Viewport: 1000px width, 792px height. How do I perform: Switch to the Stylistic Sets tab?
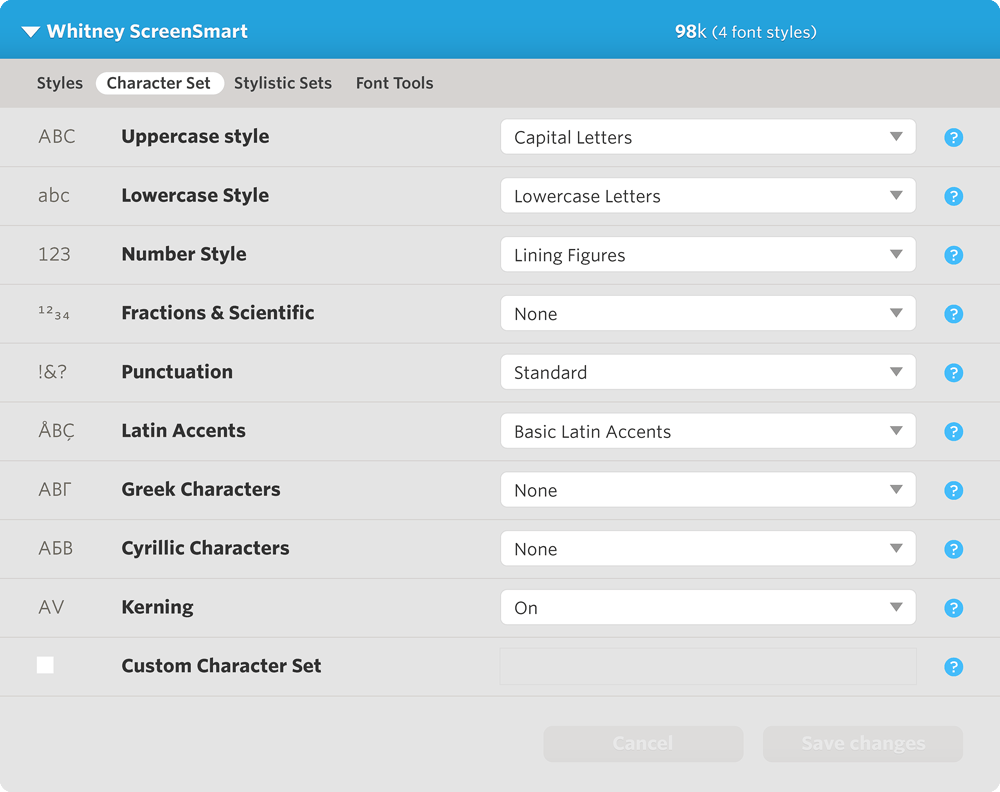[x=283, y=84]
